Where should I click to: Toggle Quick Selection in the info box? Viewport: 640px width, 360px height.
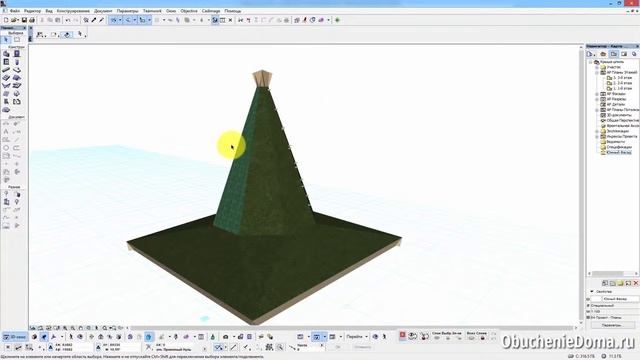pos(67,35)
